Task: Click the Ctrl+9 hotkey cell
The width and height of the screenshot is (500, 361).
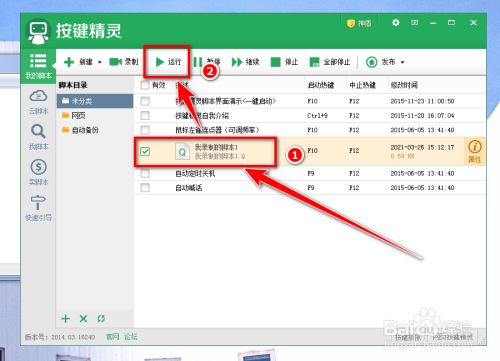Action: click(317, 116)
